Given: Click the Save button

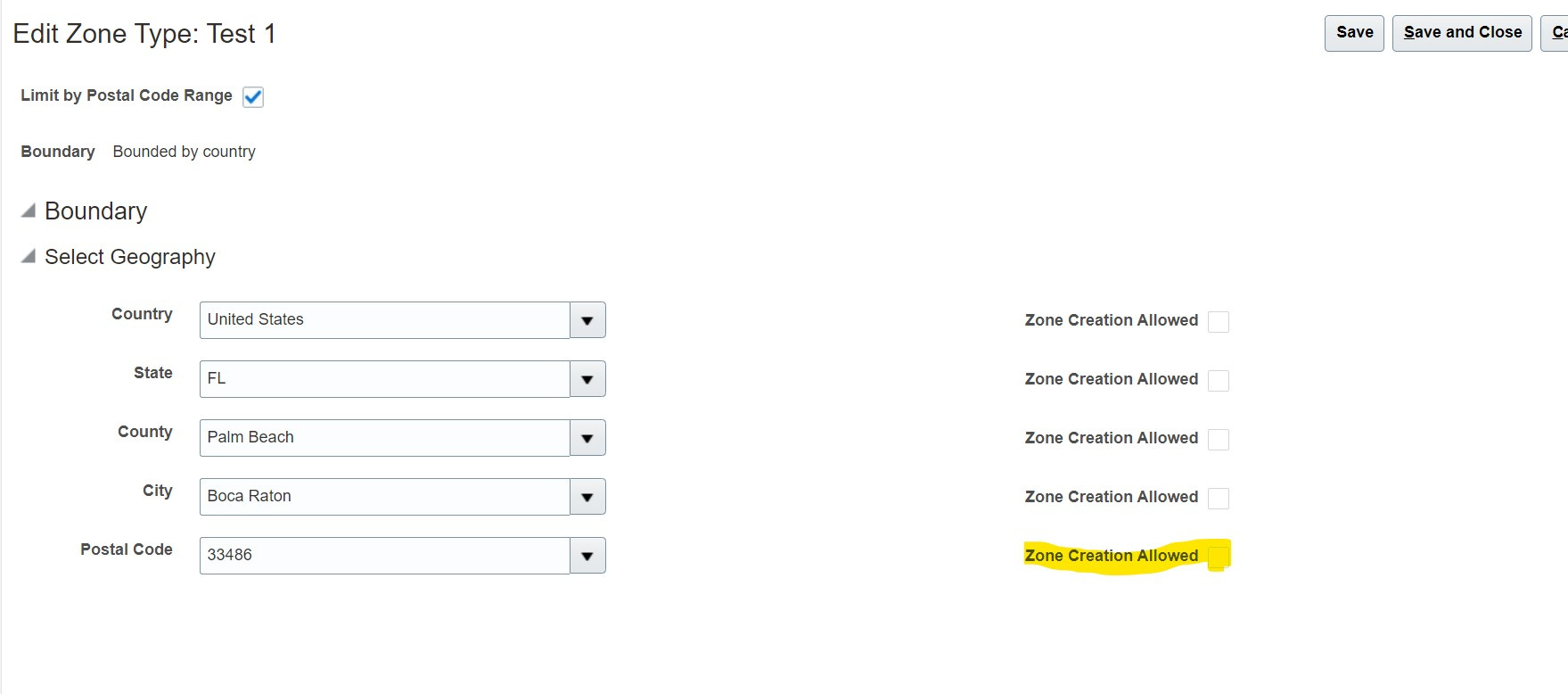Looking at the screenshot, I should (x=1353, y=32).
